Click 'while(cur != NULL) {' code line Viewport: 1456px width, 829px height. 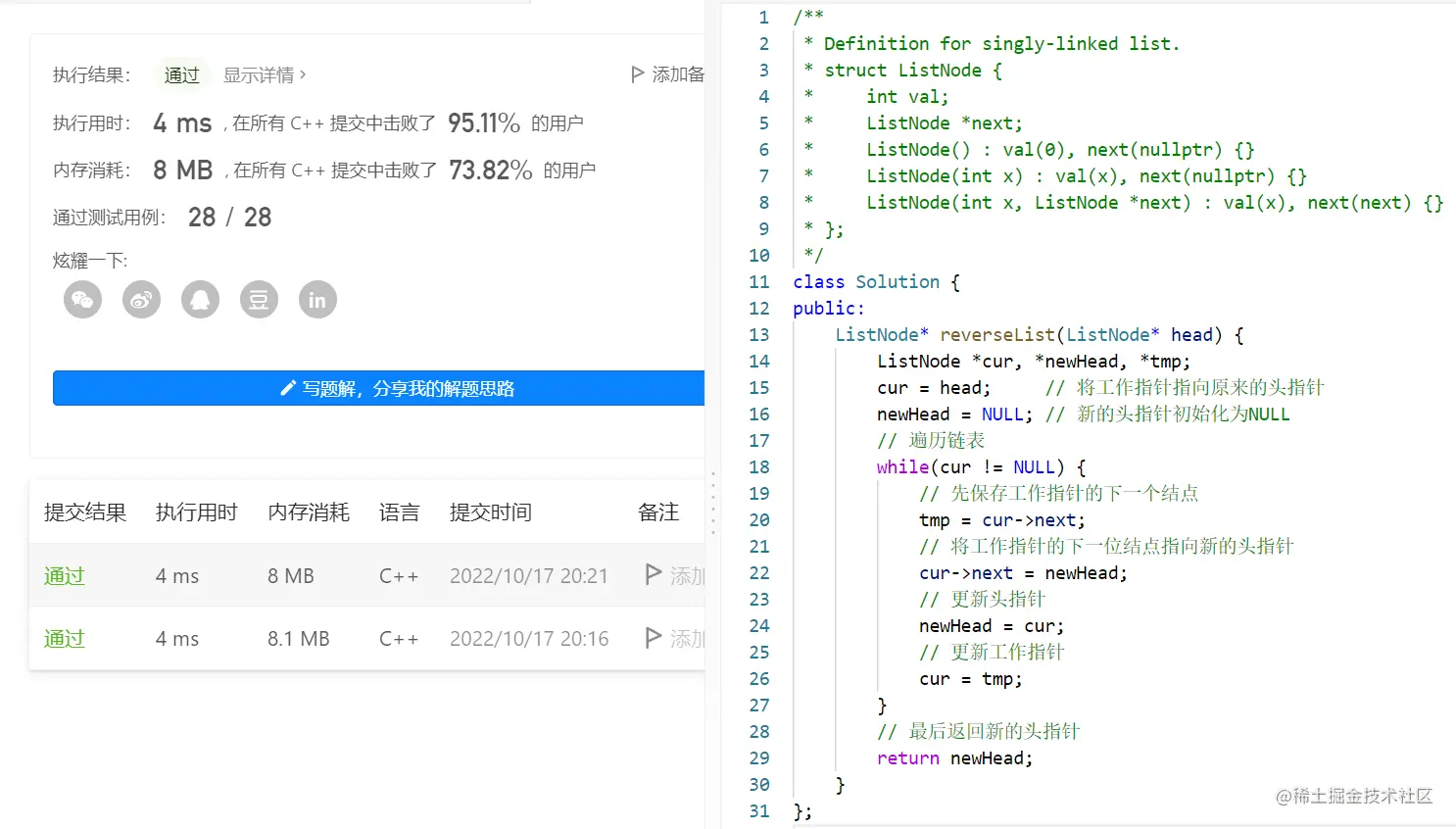click(982, 467)
